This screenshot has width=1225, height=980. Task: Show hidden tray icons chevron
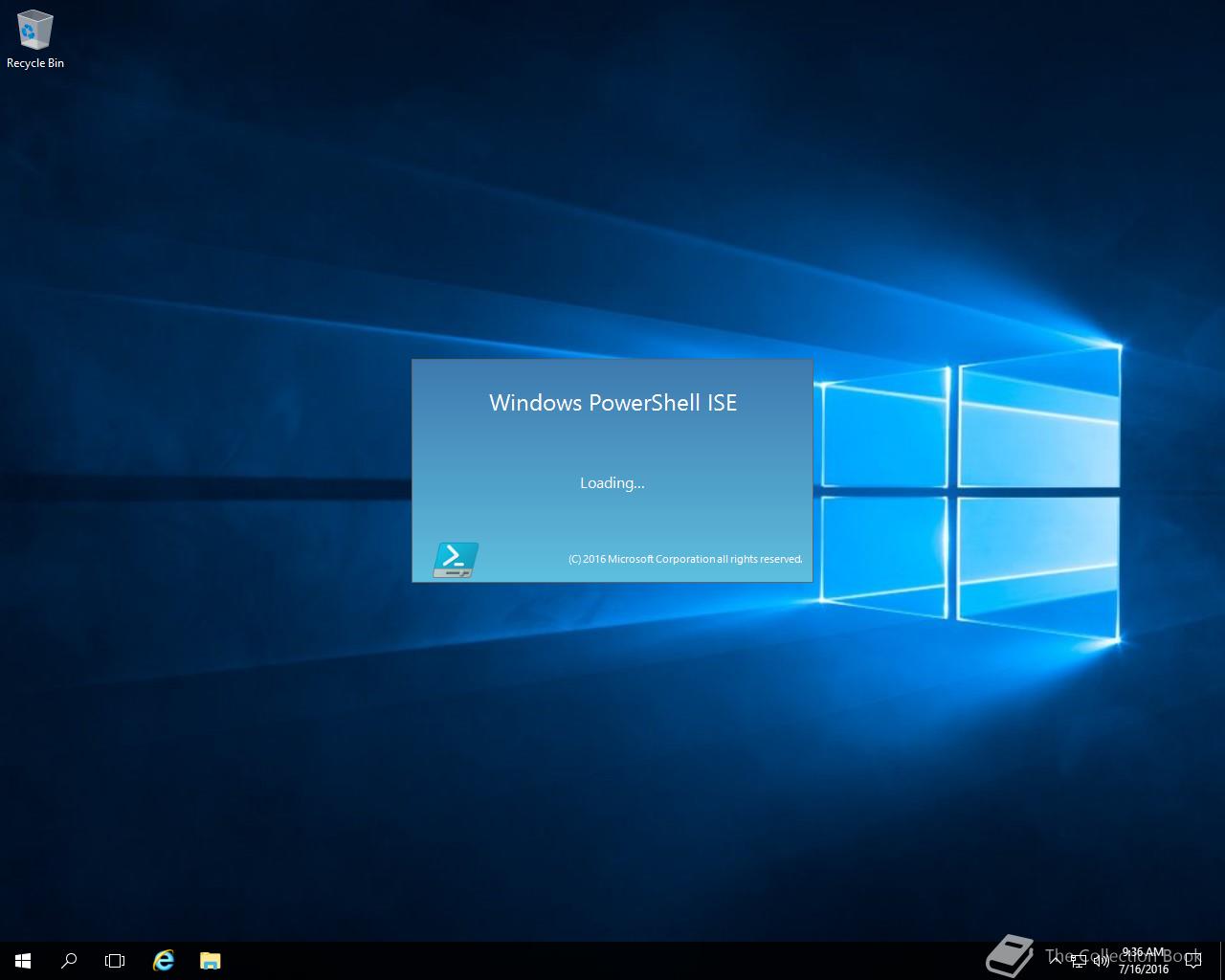(x=1056, y=960)
